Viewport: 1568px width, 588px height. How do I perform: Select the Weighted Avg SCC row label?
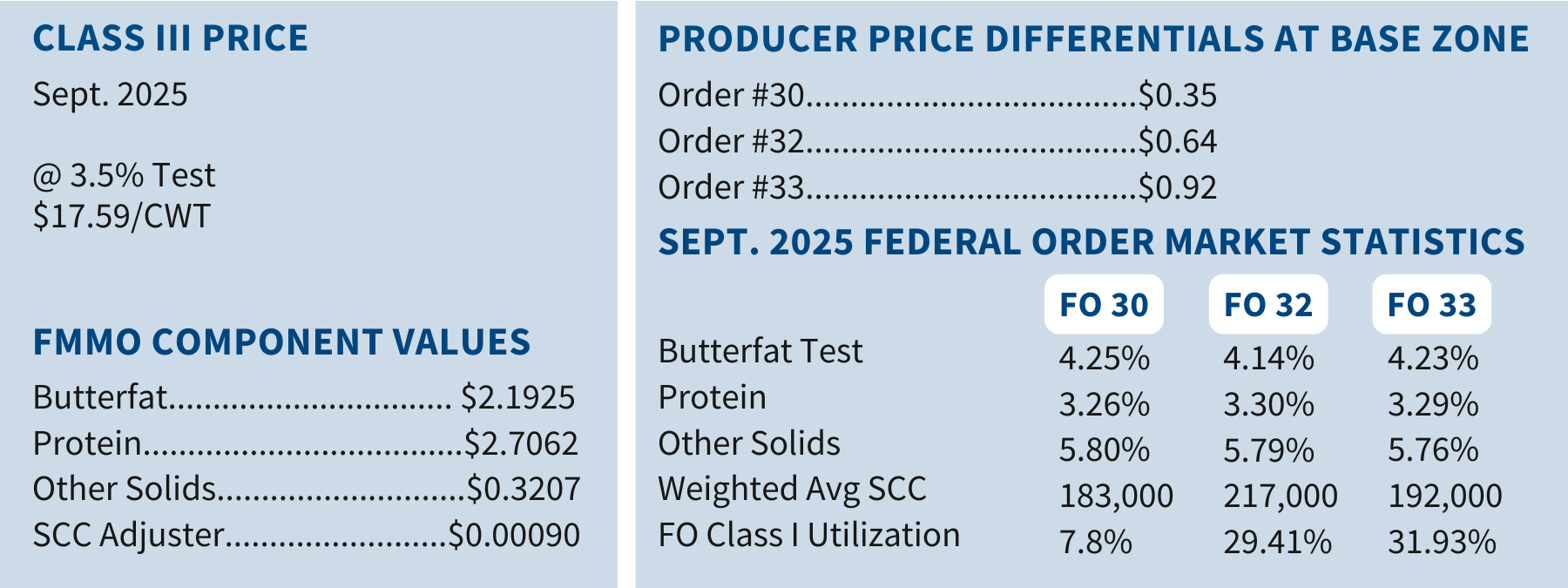click(x=792, y=489)
